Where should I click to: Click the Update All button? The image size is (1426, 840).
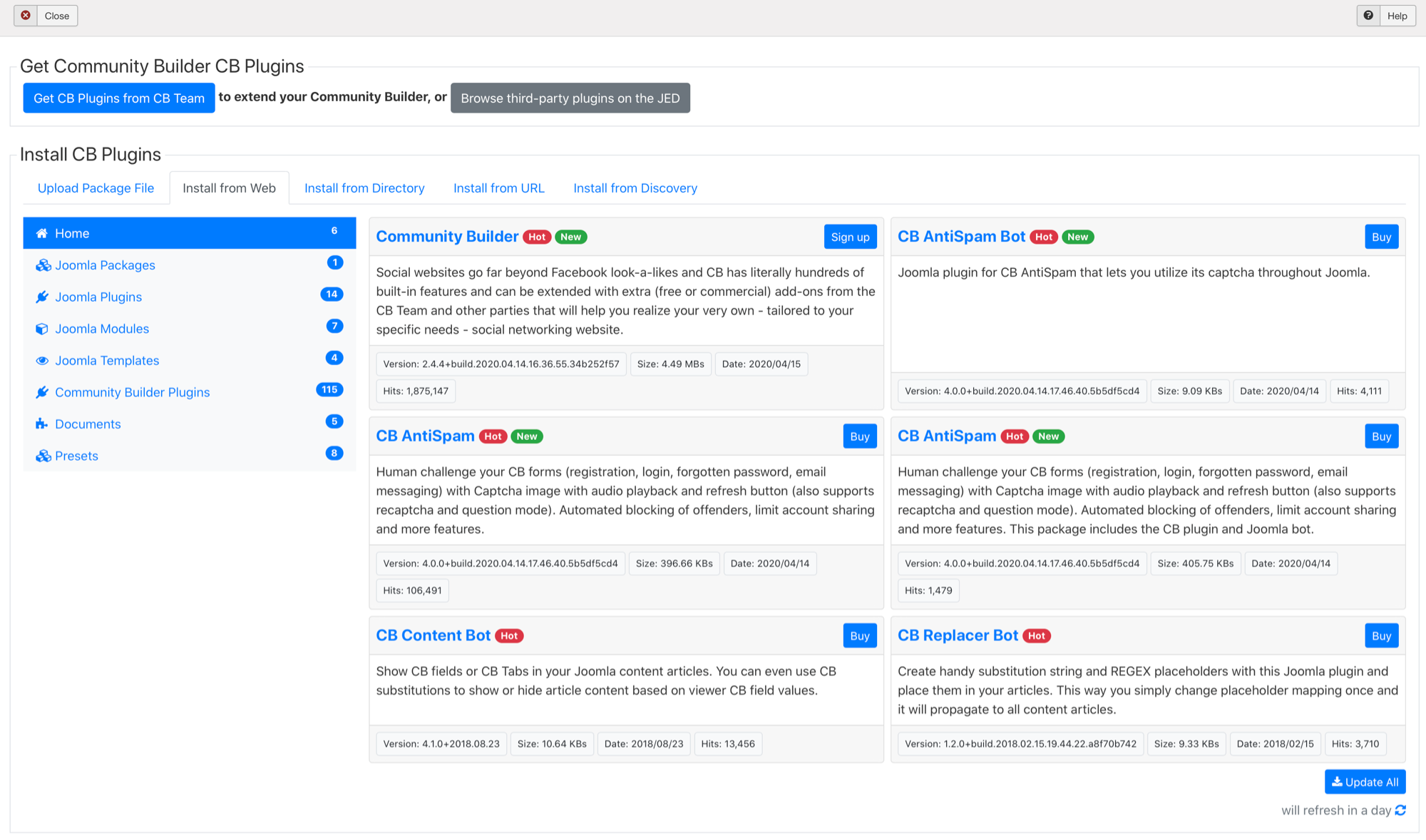(1365, 782)
